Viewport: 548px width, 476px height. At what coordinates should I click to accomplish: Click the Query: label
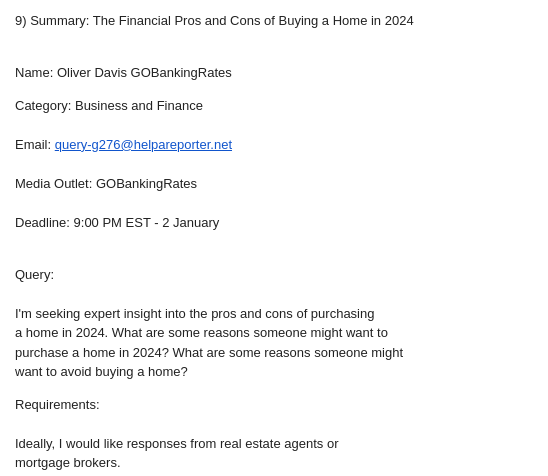tap(35, 275)
